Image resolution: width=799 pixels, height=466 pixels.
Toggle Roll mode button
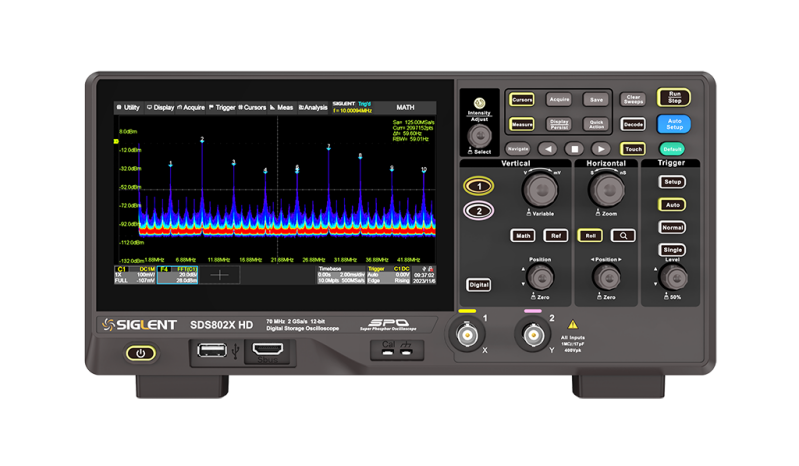[x=589, y=235]
